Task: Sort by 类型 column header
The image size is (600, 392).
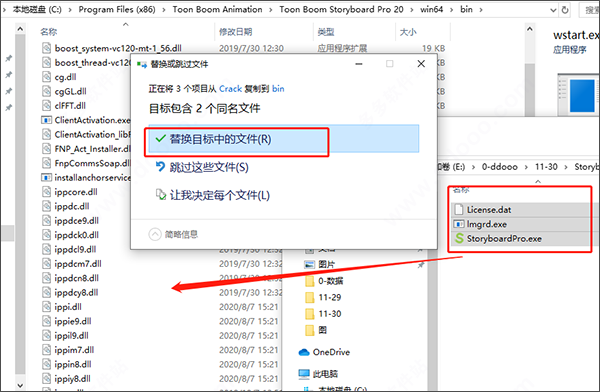Action: tap(326, 32)
